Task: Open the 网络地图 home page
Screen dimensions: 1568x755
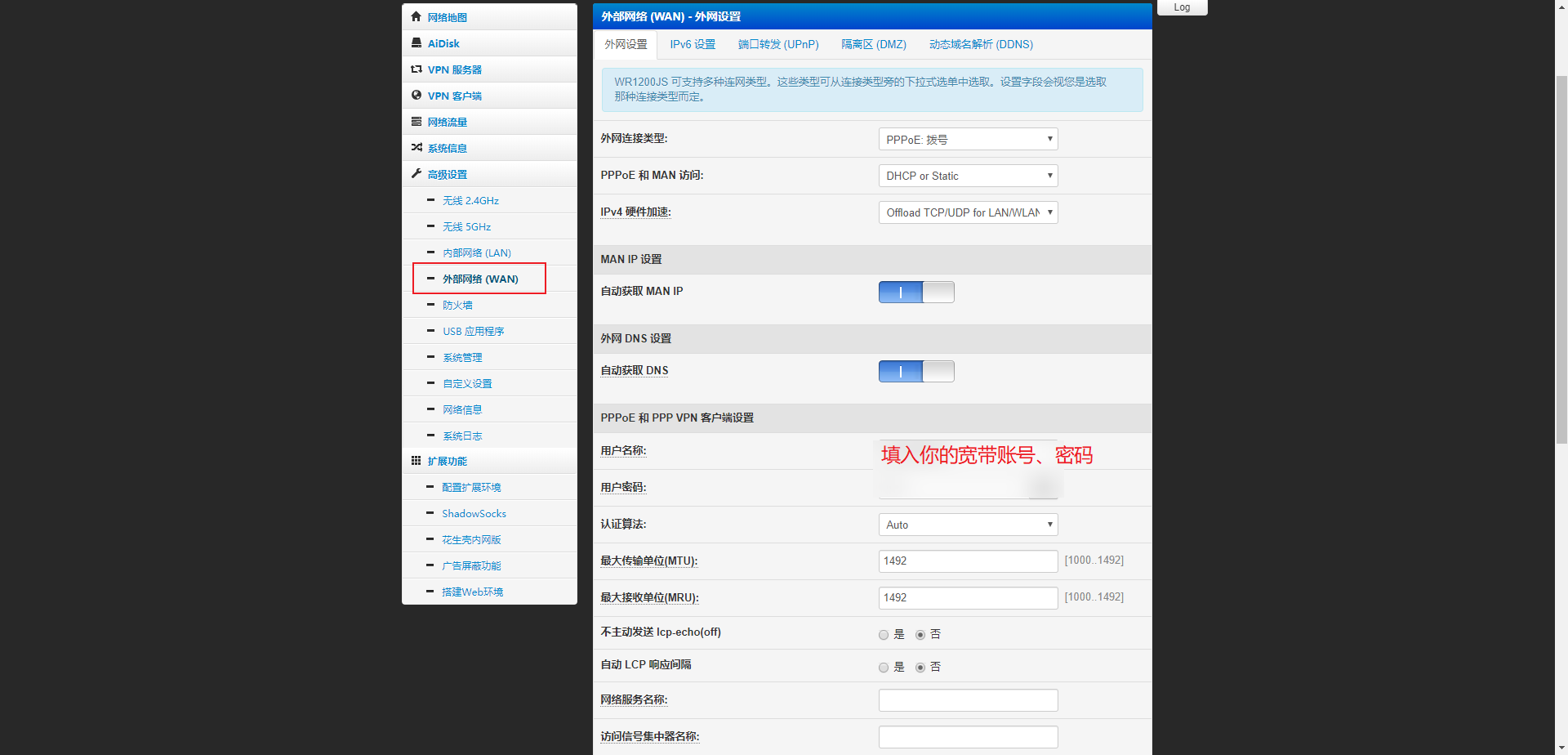Action: pyautogui.click(x=448, y=16)
